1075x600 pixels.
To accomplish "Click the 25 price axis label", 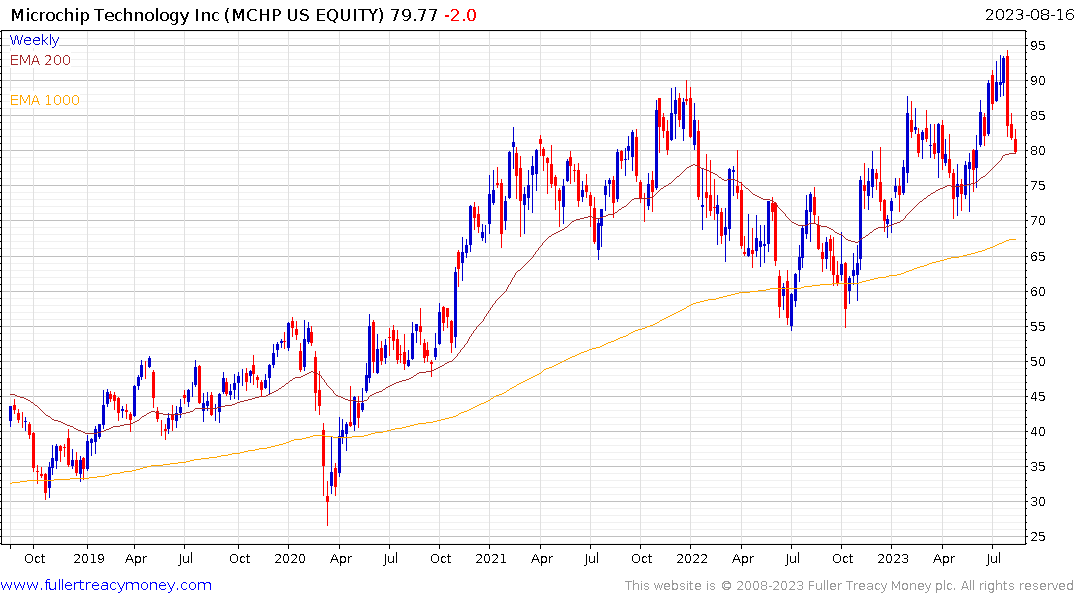I will [x=1037, y=537].
